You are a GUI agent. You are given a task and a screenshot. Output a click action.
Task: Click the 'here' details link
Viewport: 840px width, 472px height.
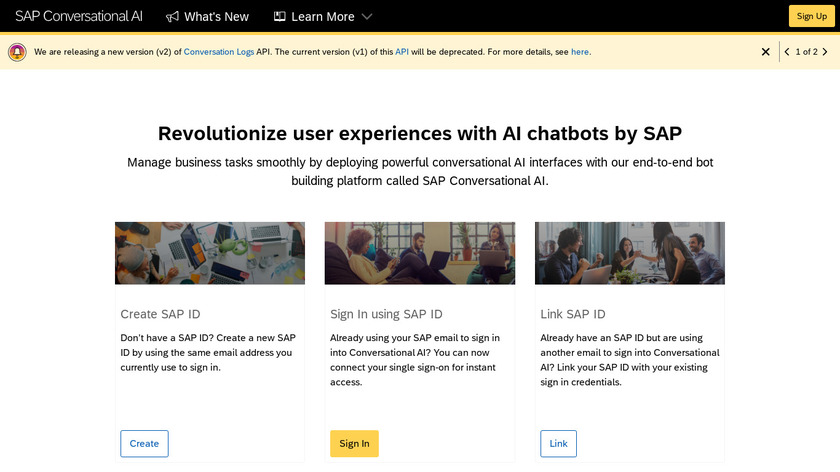(x=580, y=52)
